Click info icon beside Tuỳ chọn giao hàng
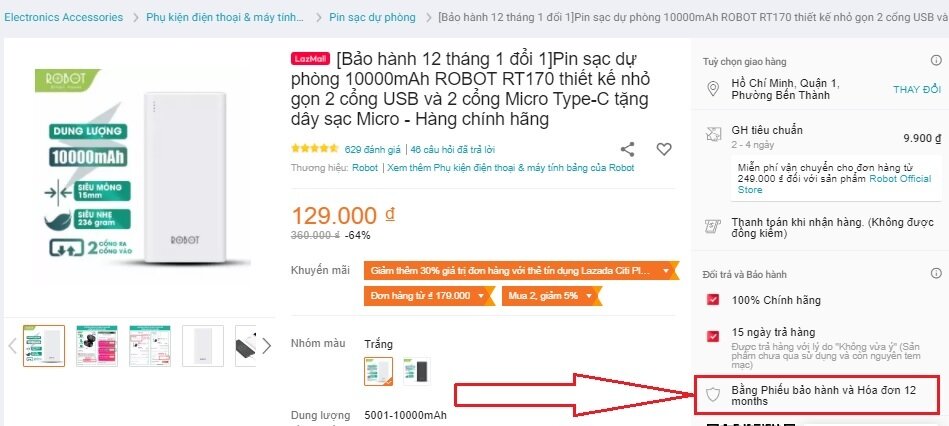This screenshot has width=949, height=426. click(x=936, y=61)
